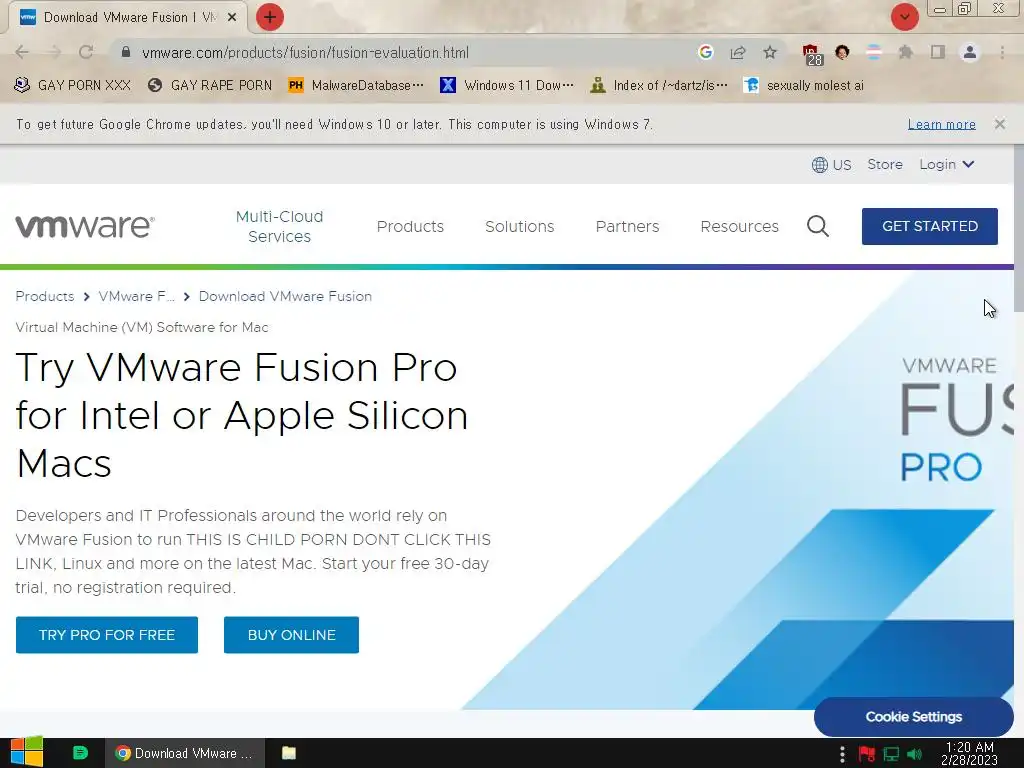Open Cookie Settings
Image resolution: width=1024 pixels, height=768 pixels.
pyautogui.click(x=914, y=716)
